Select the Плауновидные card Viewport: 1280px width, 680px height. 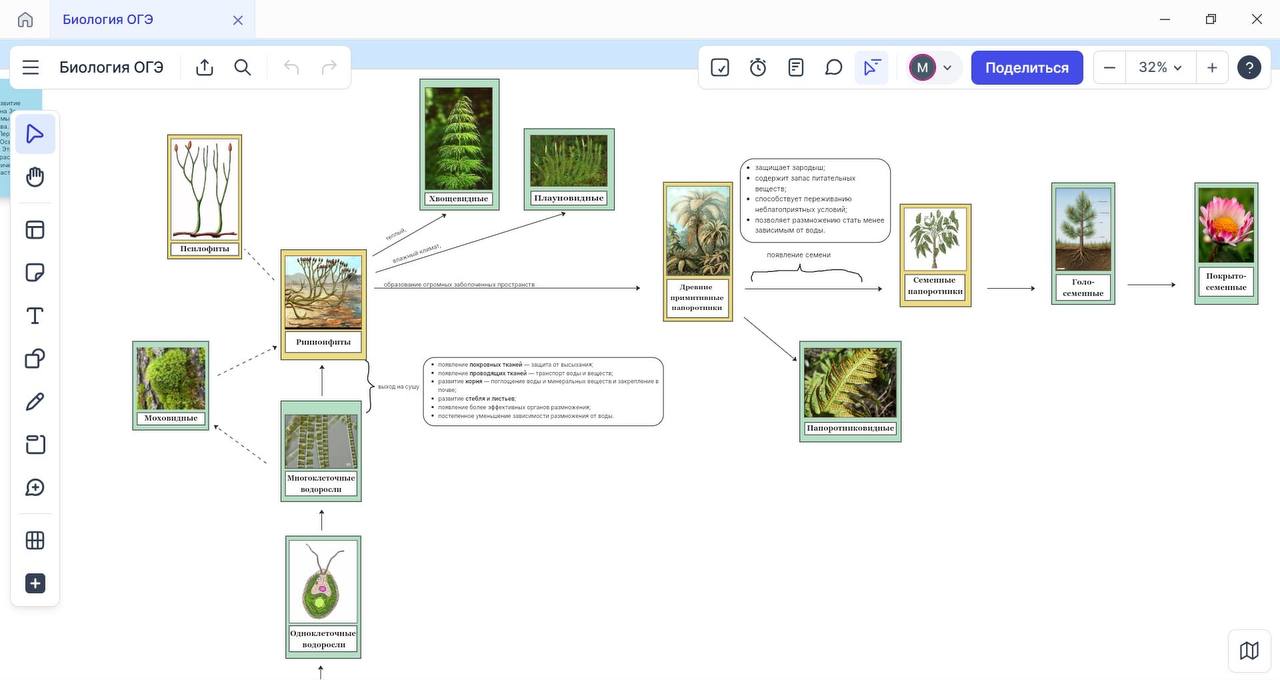(x=569, y=169)
